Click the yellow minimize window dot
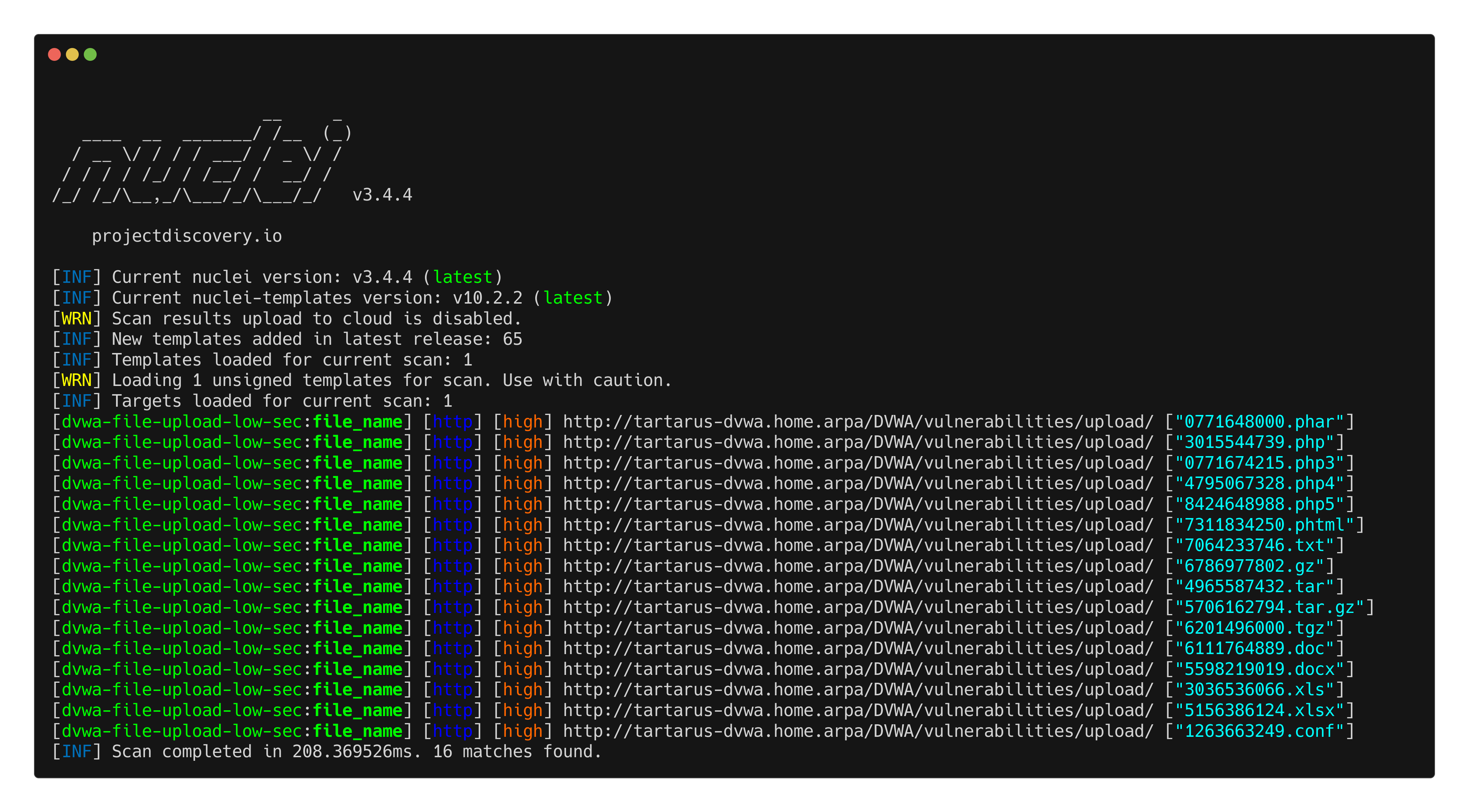The image size is (1469, 812). pyautogui.click(x=72, y=54)
